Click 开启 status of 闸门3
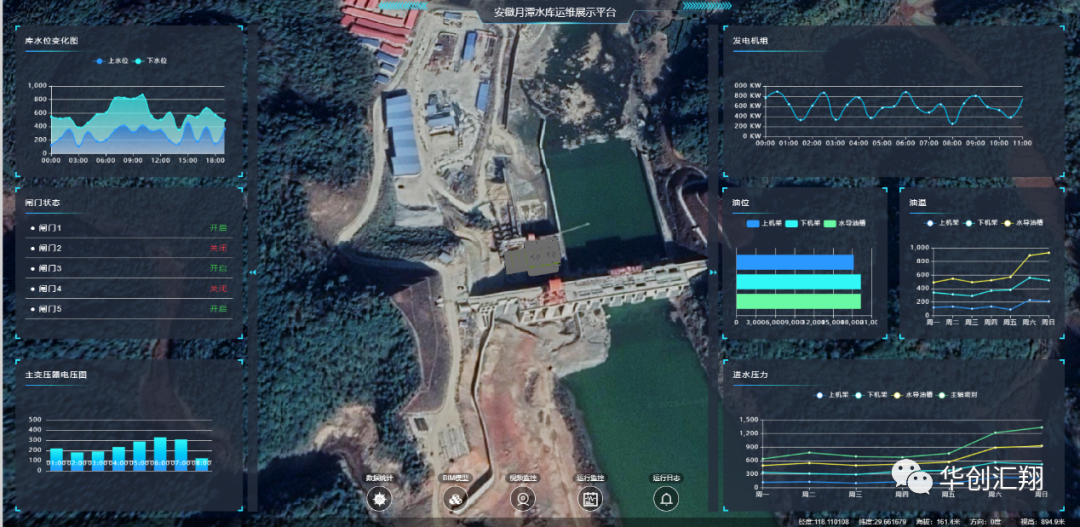The height and width of the screenshot is (527, 1080). [218, 269]
